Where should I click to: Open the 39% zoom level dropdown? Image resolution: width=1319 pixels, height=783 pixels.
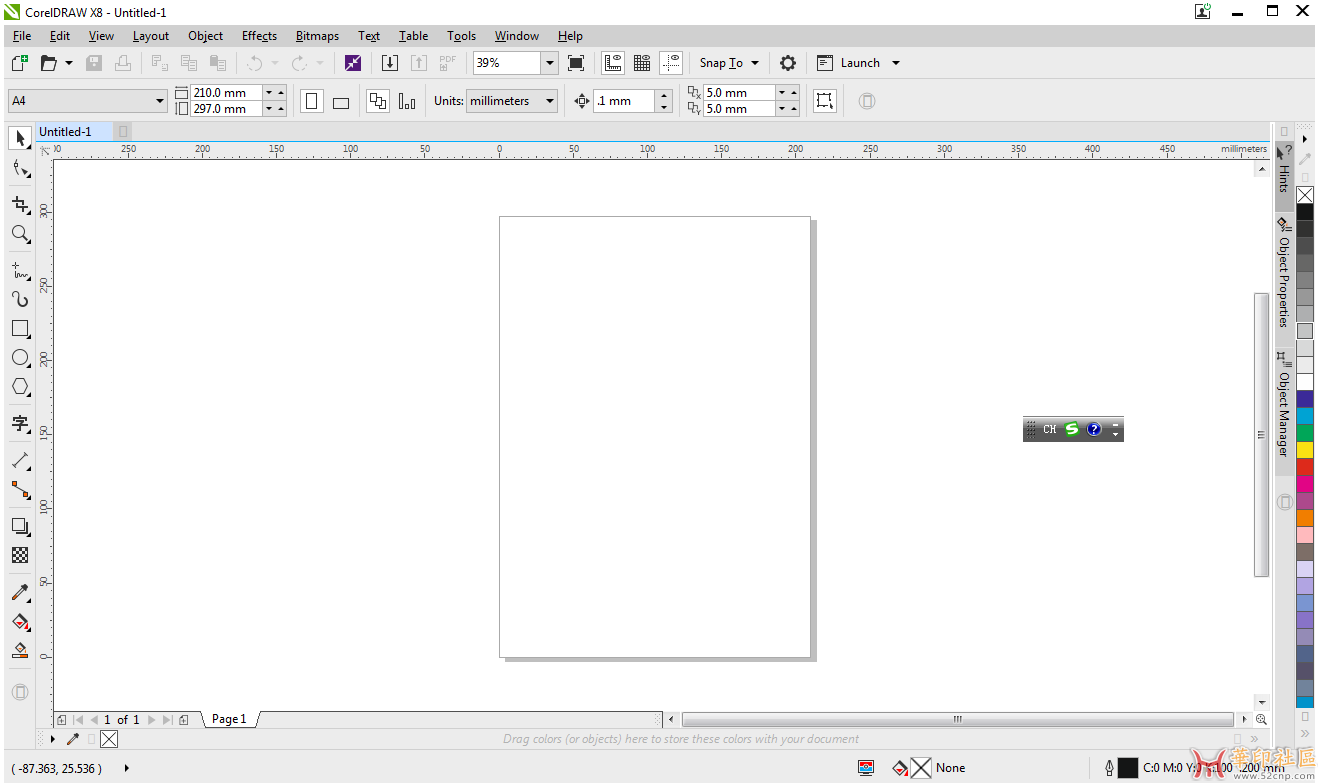tap(549, 63)
